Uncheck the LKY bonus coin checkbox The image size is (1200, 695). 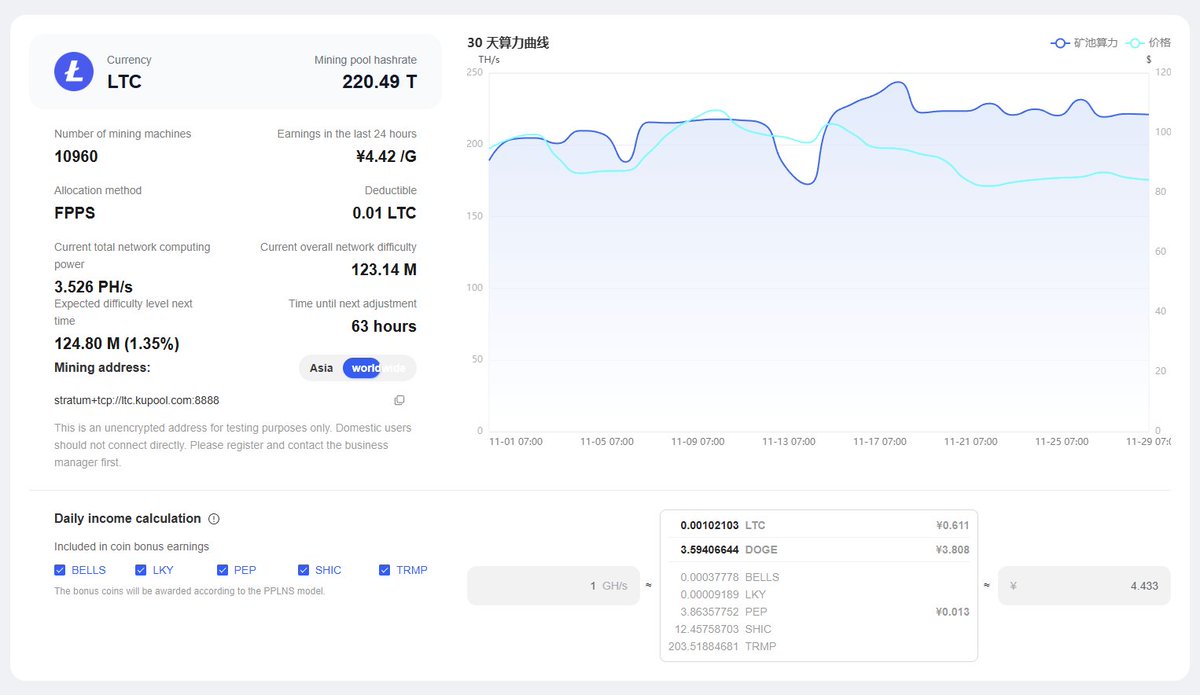point(141,570)
